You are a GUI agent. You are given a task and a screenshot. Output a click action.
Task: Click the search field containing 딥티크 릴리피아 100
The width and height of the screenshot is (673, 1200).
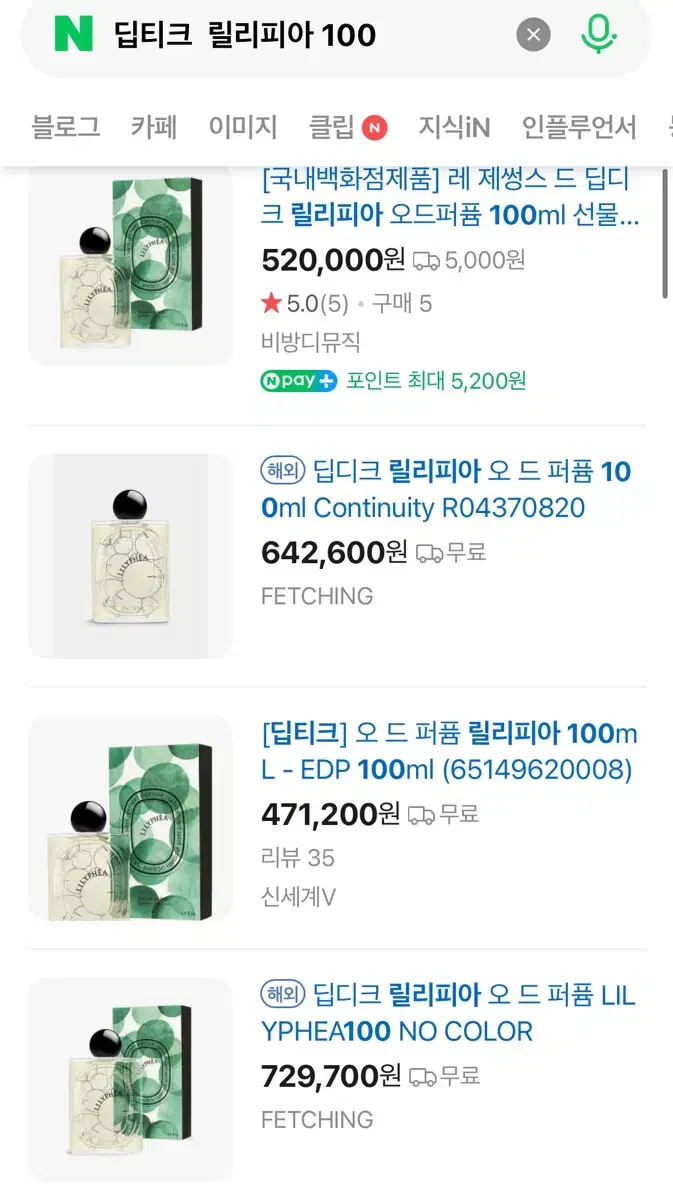click(x=300, y=35)
